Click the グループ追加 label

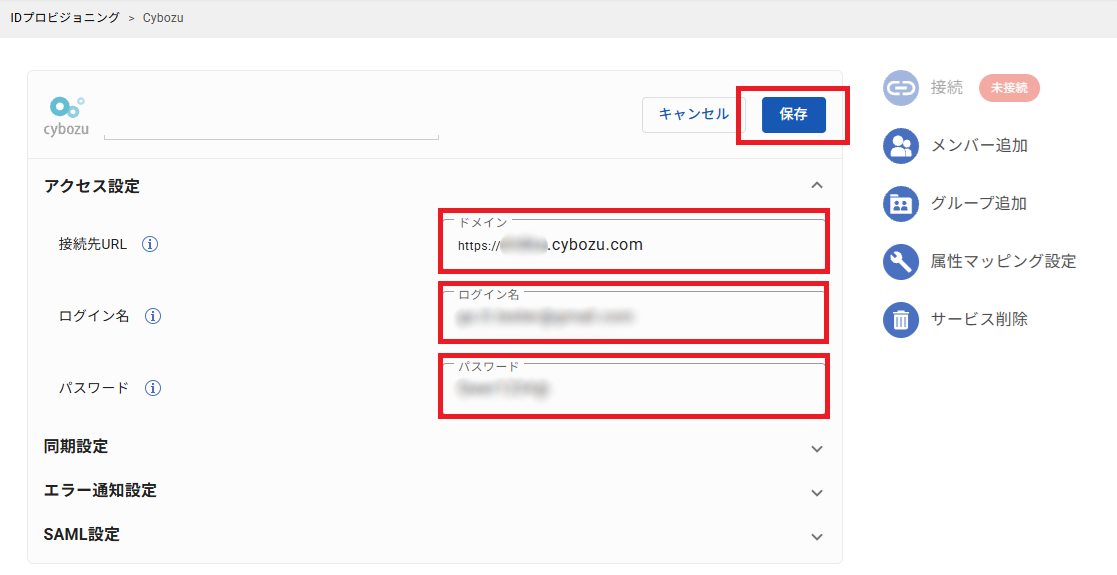click(x=979, y=203)
